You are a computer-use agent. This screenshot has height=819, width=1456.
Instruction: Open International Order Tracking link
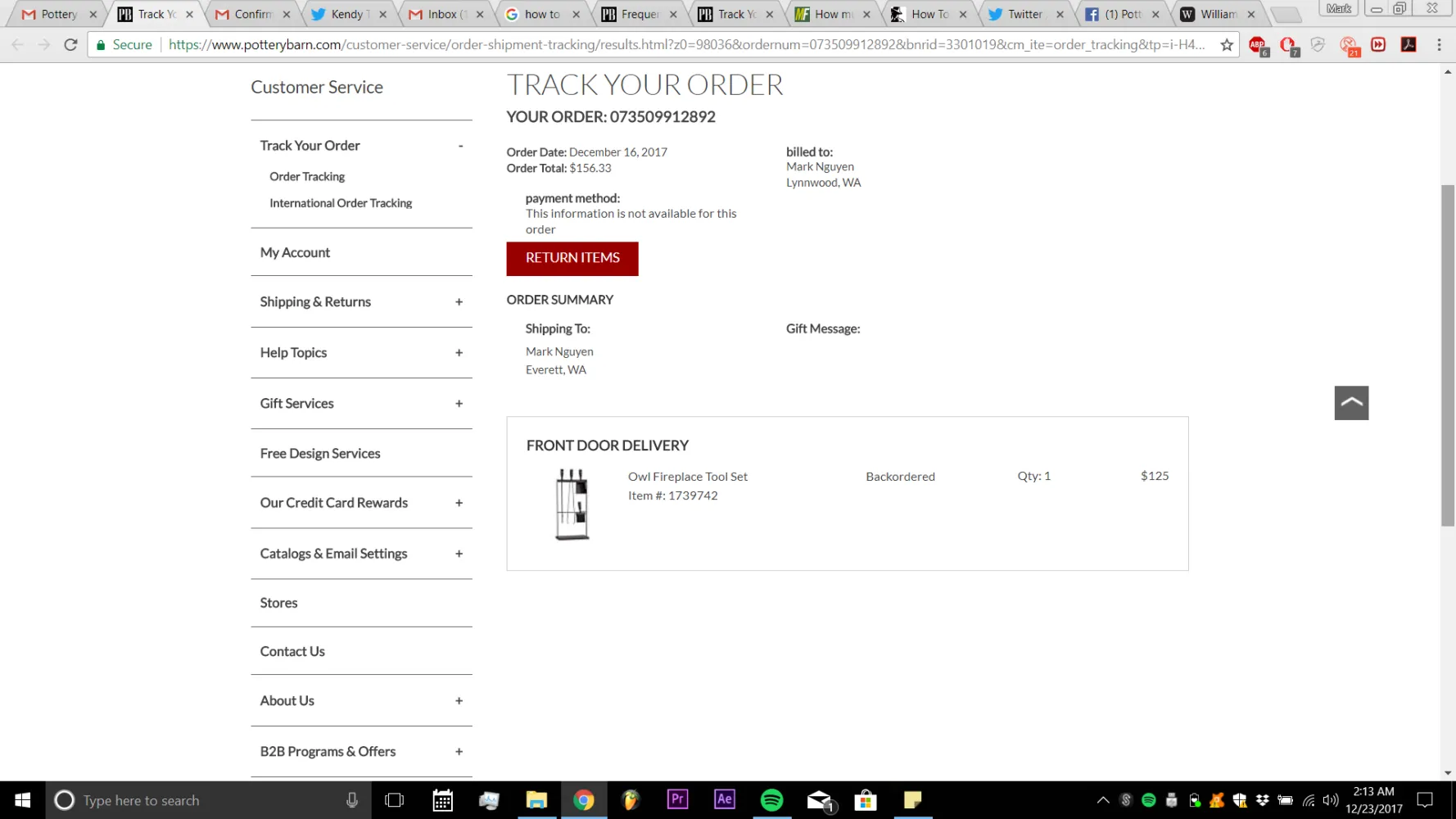click(341, 203)
